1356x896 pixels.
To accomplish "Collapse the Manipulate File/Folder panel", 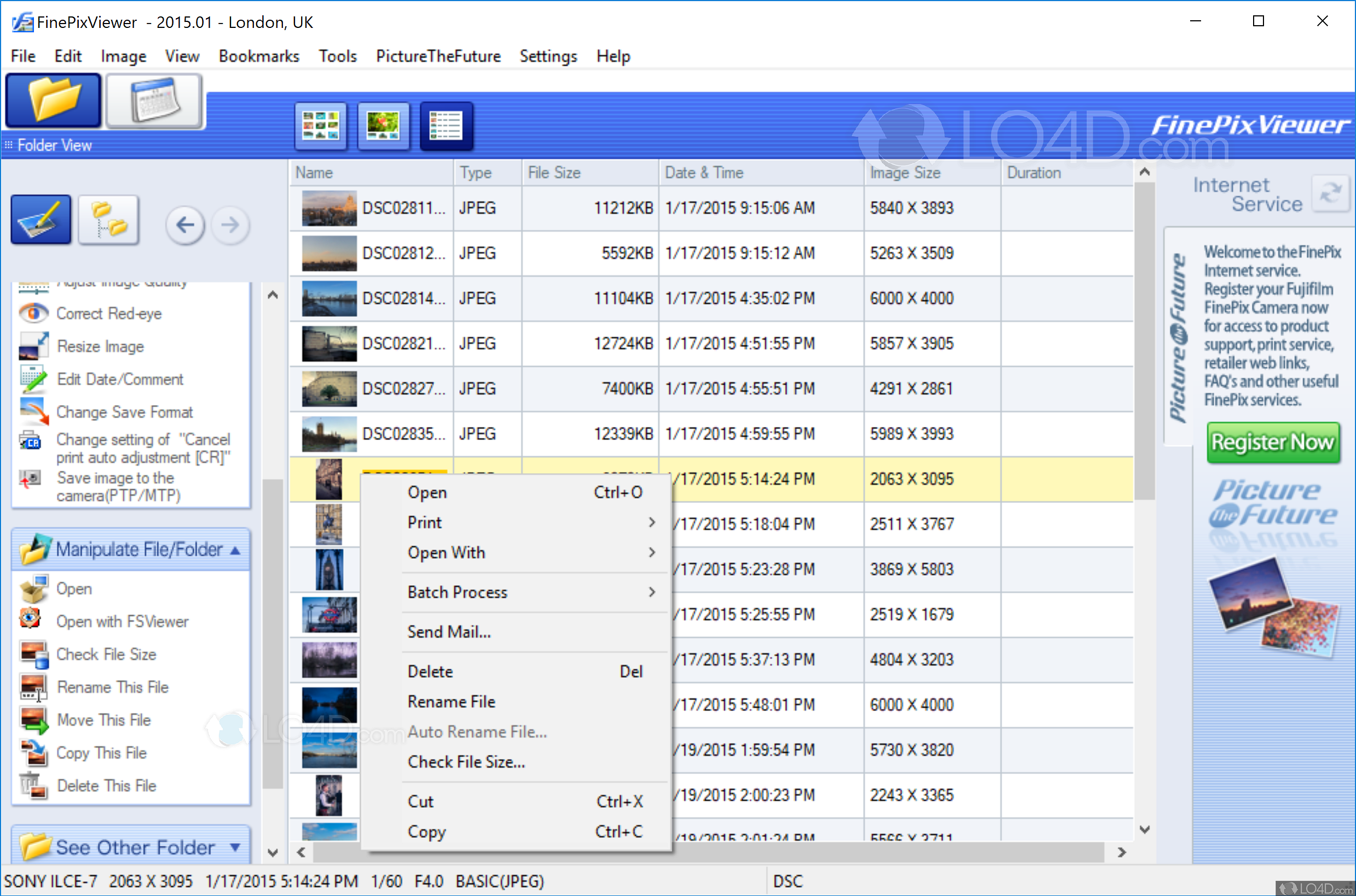I will [x=234, y=549].
